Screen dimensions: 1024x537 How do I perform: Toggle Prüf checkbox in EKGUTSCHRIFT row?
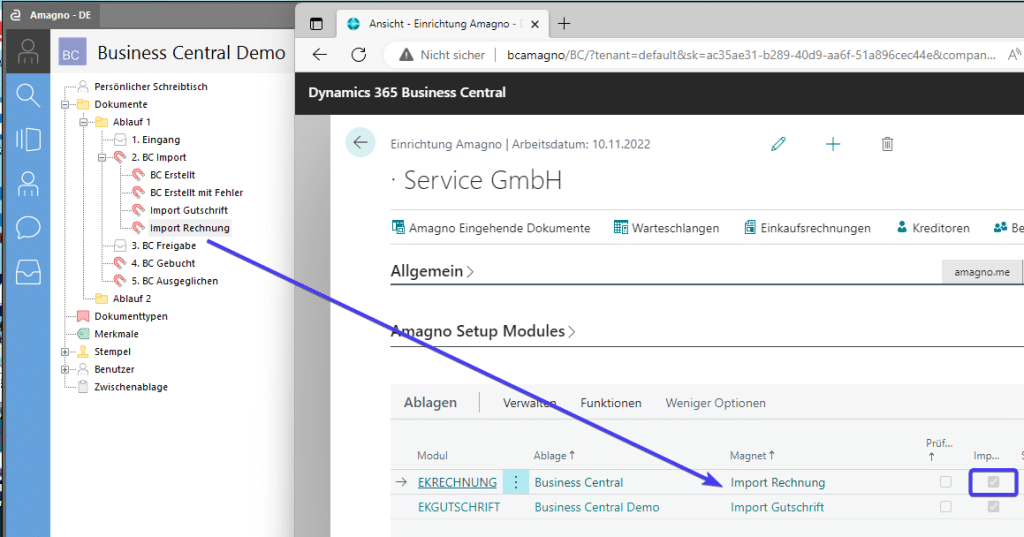[x=946, y=506]
